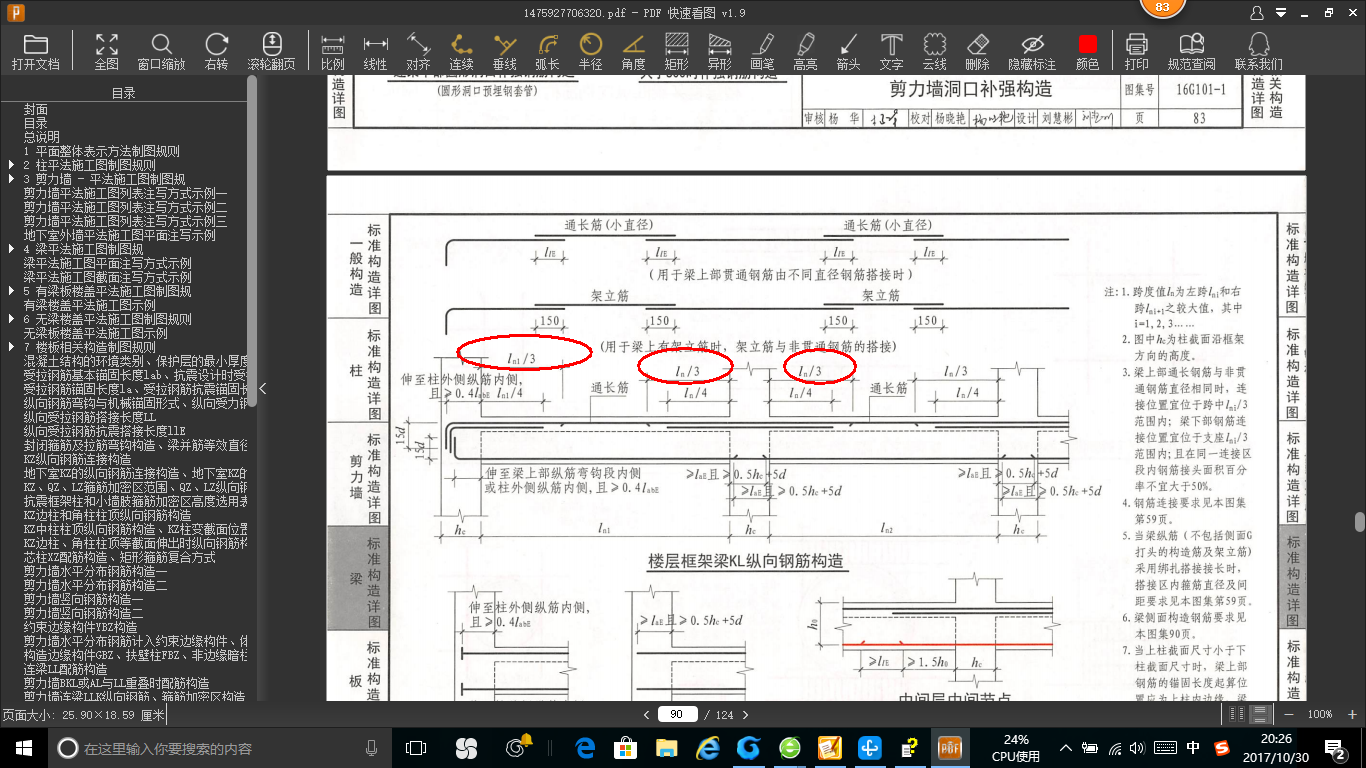Open the 比例 scale tool
Image resolution: width=1366 pixels, height=768 pixels.
coord(332,51)
